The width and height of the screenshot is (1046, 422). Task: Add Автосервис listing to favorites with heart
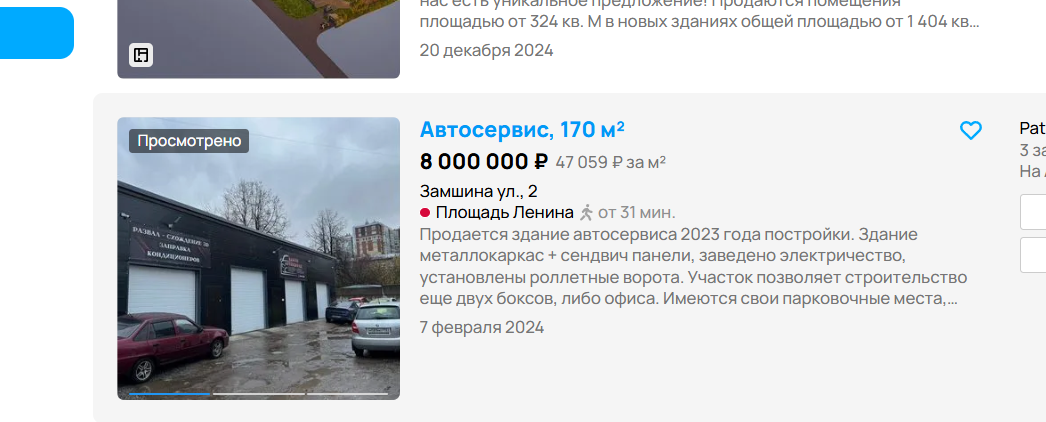coord(971,131)
